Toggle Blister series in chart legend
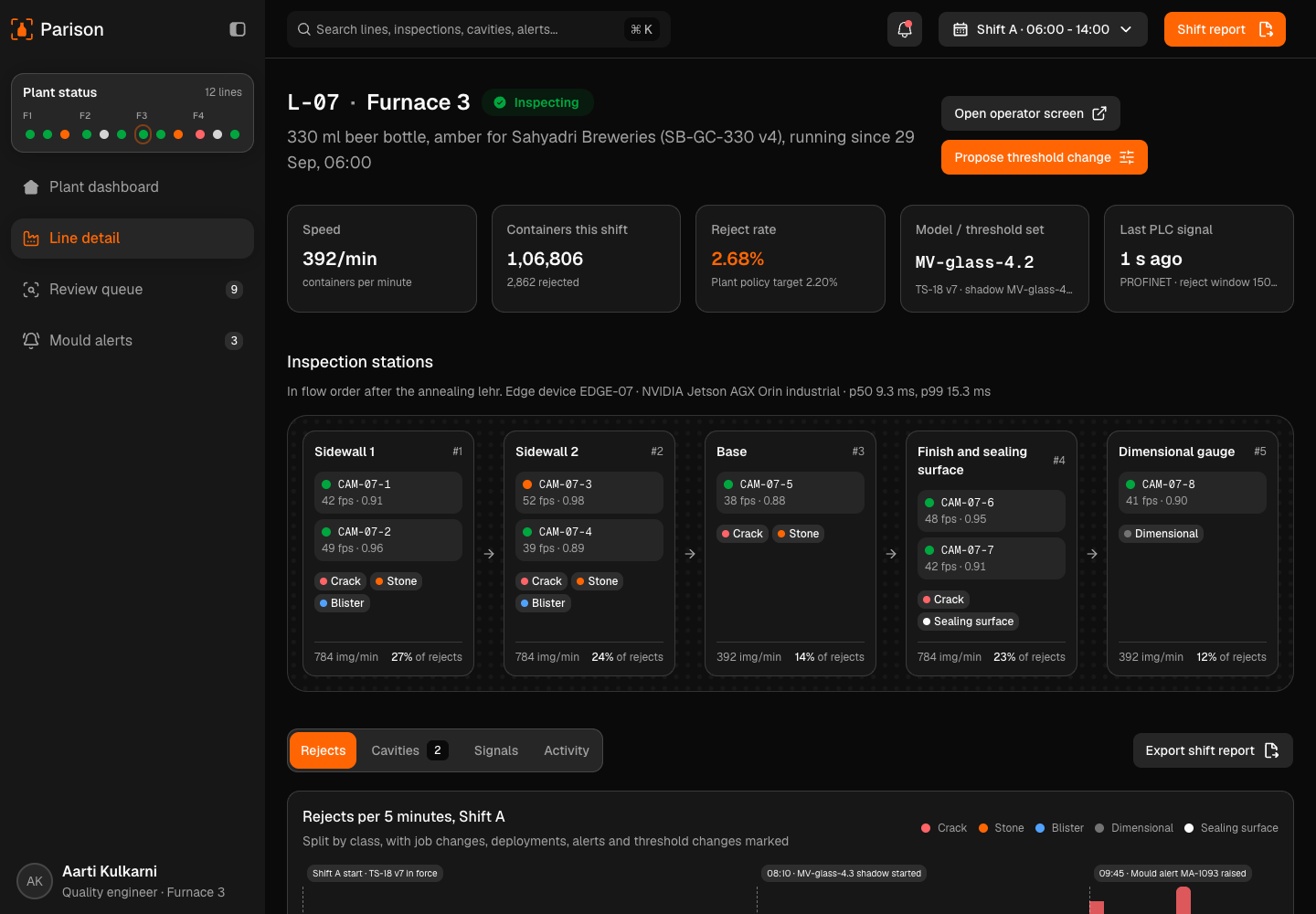1316x914 pixels. point(1059,828)
